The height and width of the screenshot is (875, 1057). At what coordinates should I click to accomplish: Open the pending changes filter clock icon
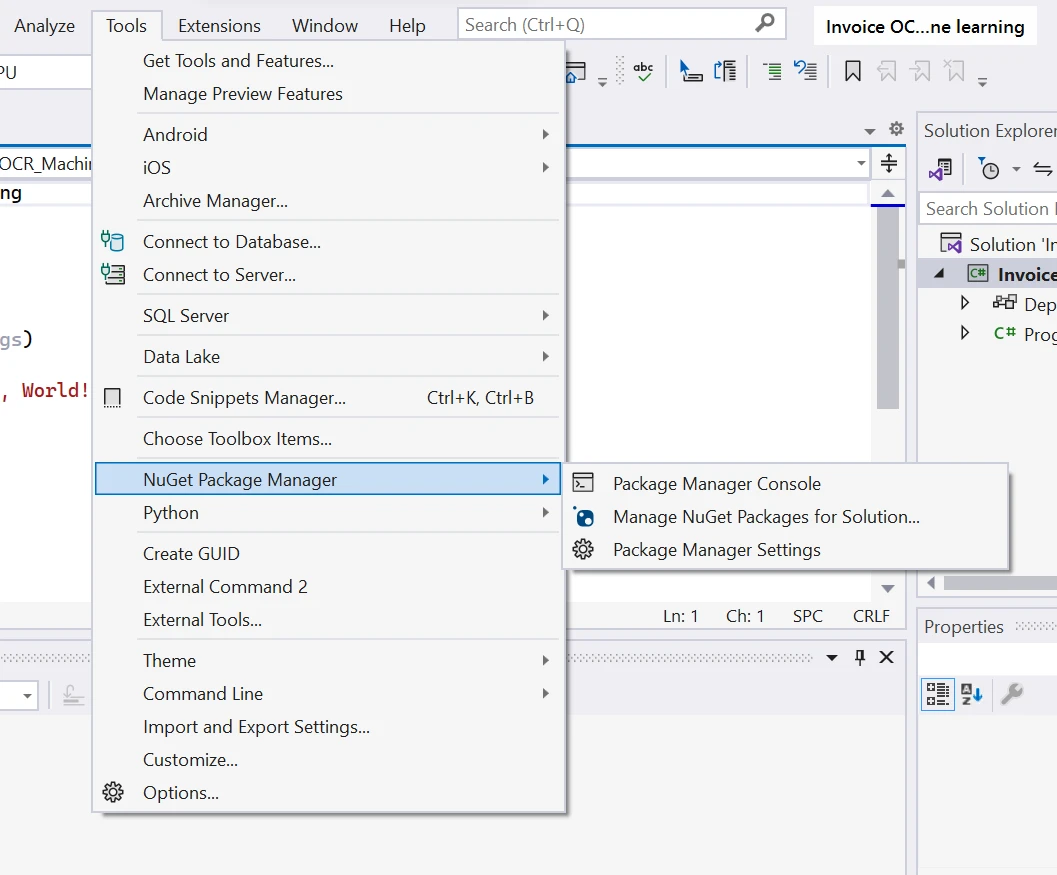coord(989,169)
